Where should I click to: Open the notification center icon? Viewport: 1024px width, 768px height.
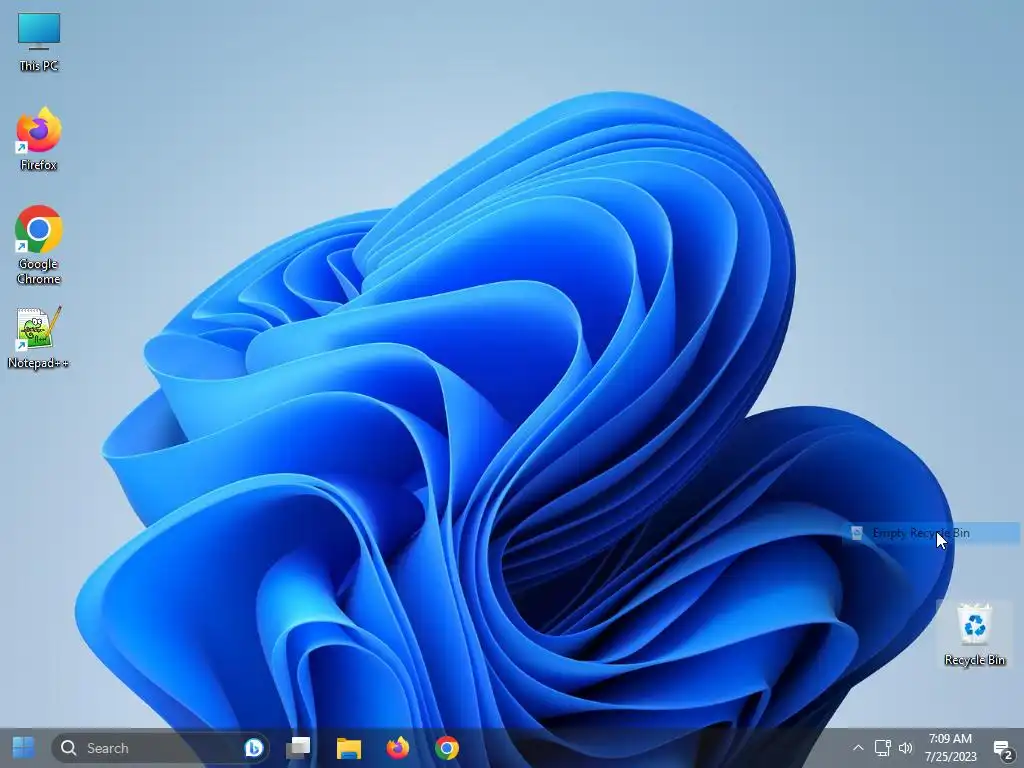(1003, 749)
